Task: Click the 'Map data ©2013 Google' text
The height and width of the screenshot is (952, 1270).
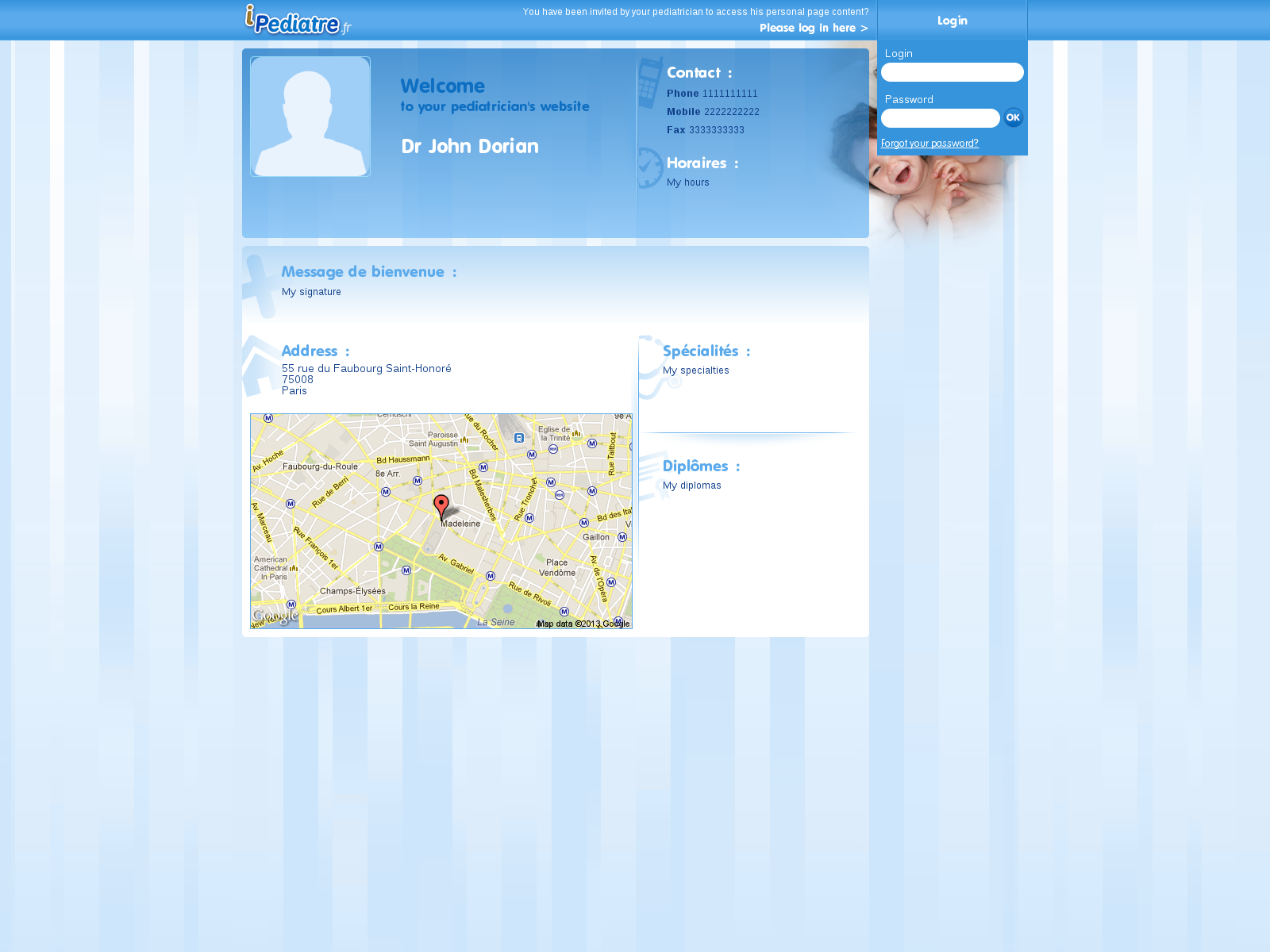Action: click(583, 624)
